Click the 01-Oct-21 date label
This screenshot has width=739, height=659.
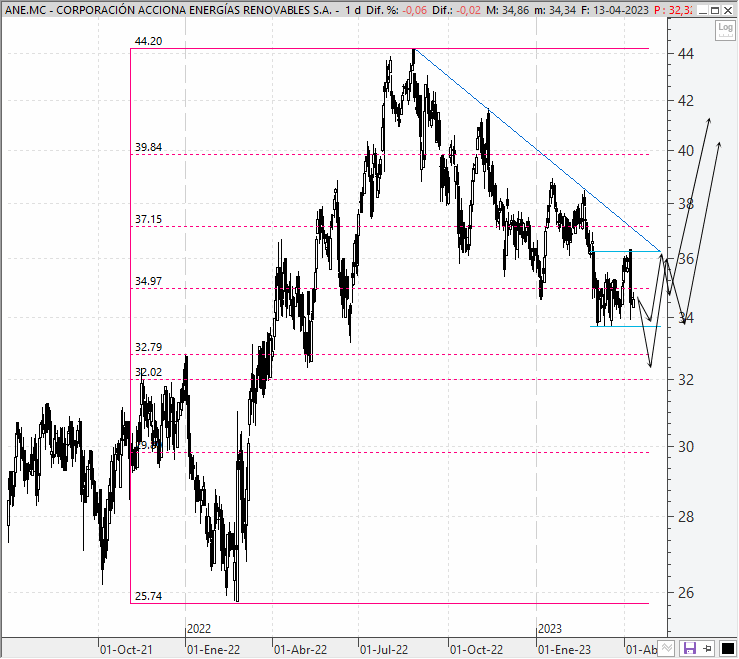126,650
